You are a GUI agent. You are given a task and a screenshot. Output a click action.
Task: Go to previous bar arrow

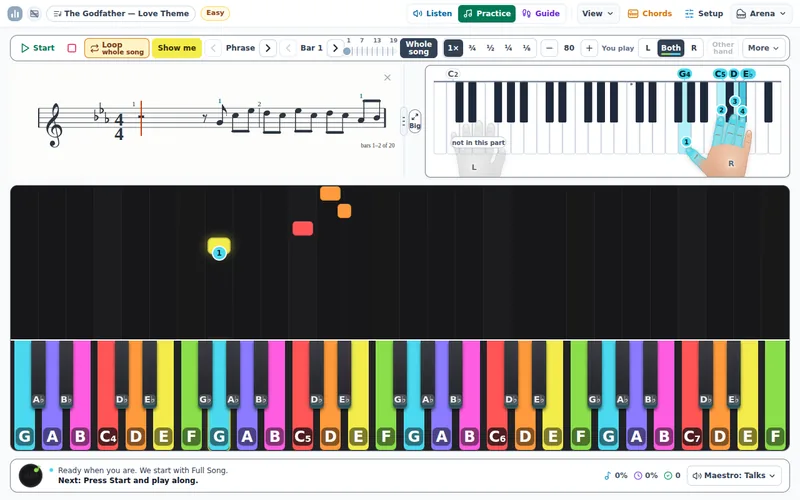[x=288, y=48]
